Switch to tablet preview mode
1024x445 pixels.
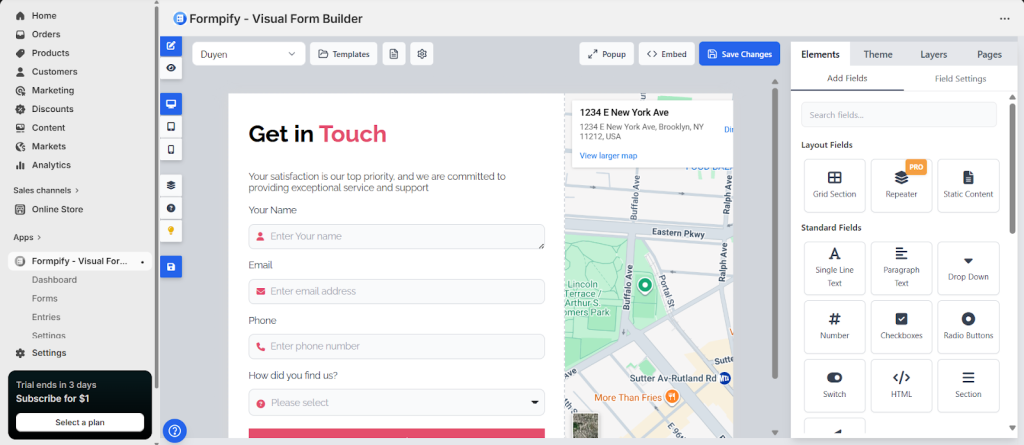pos(171,127)
